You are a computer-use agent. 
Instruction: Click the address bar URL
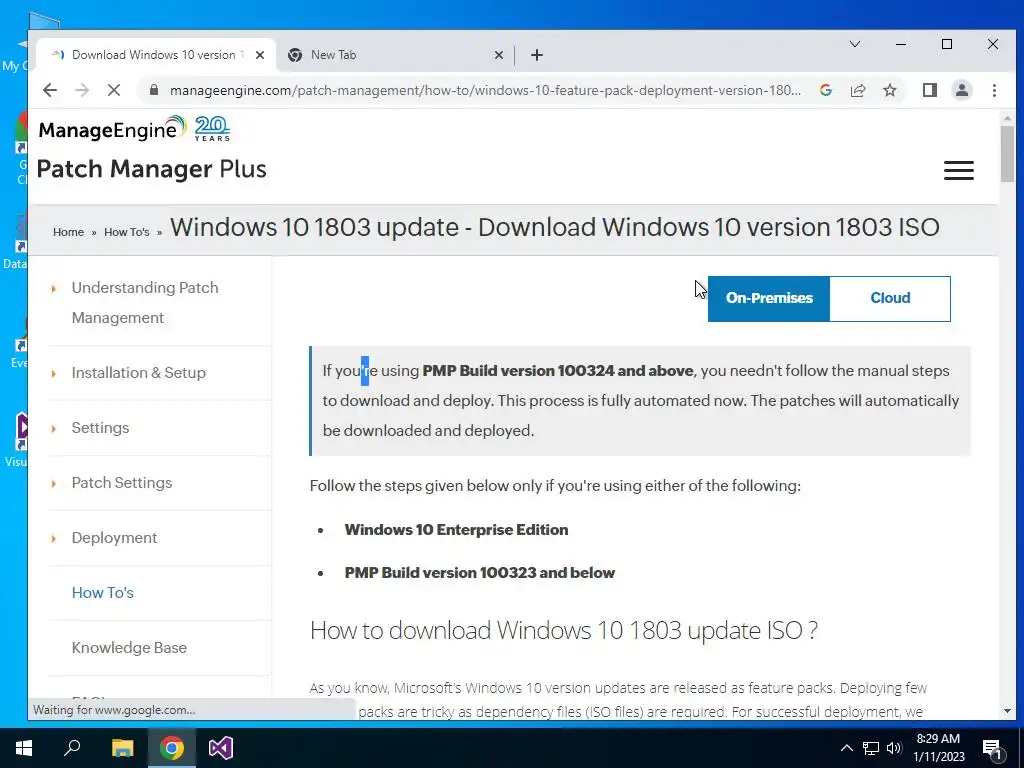coord(485,90)
